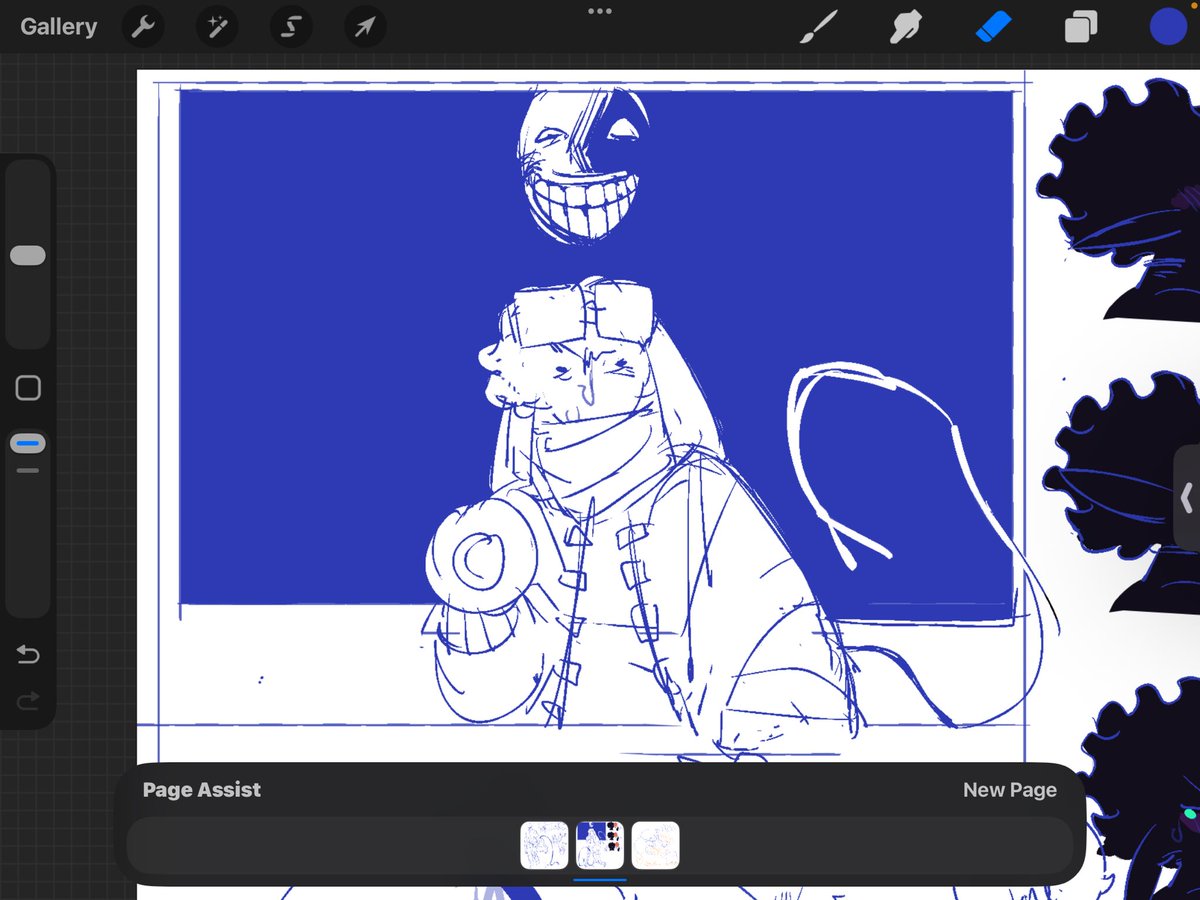This screenshot has width=1200, height=900.
Task: Open the Layers panel
Action: click(1081, 27)
